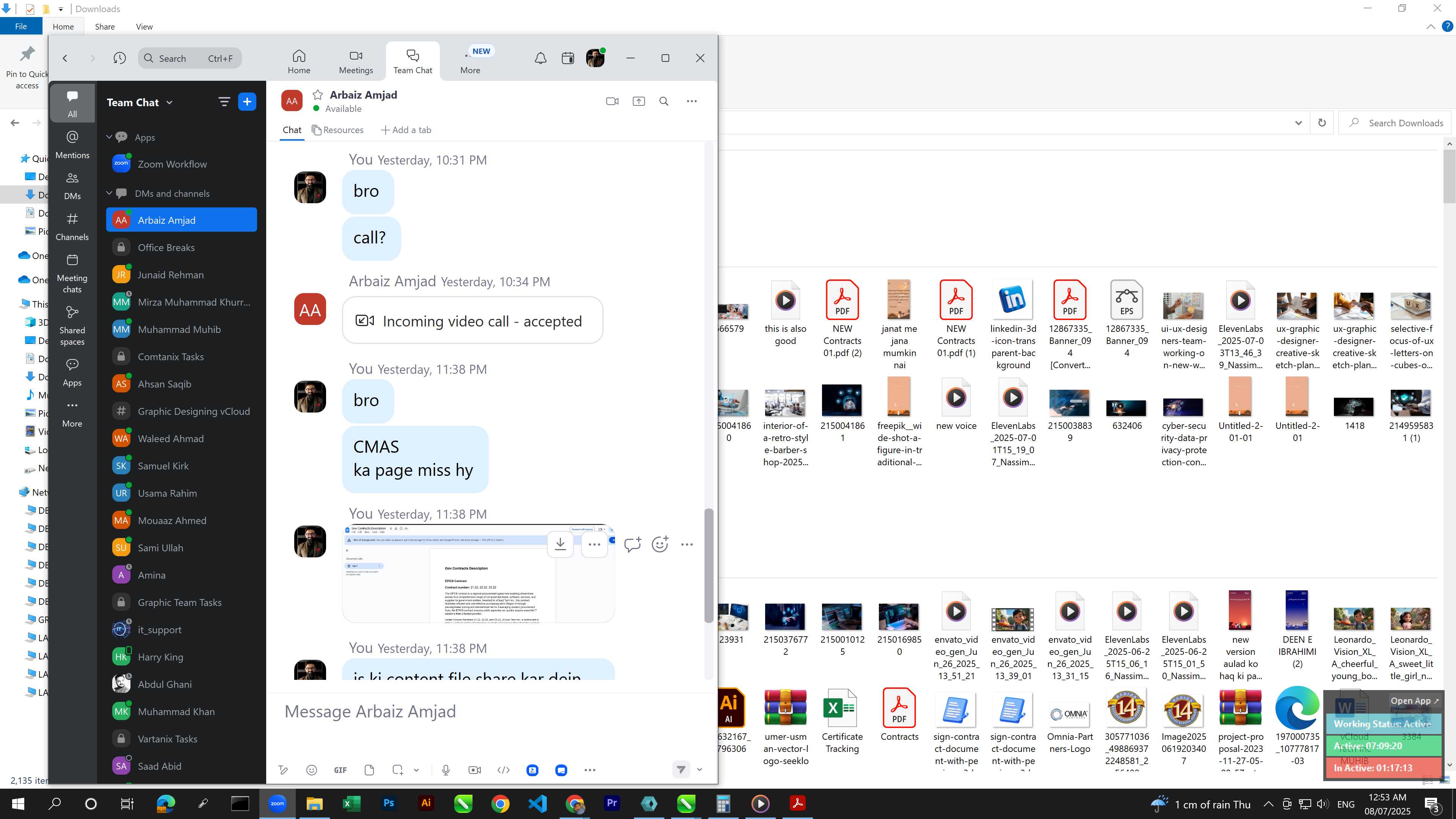Viewport: 1456px width, 819px height.
Task: Click Pin to Quick access button
Action: [27, 68]
